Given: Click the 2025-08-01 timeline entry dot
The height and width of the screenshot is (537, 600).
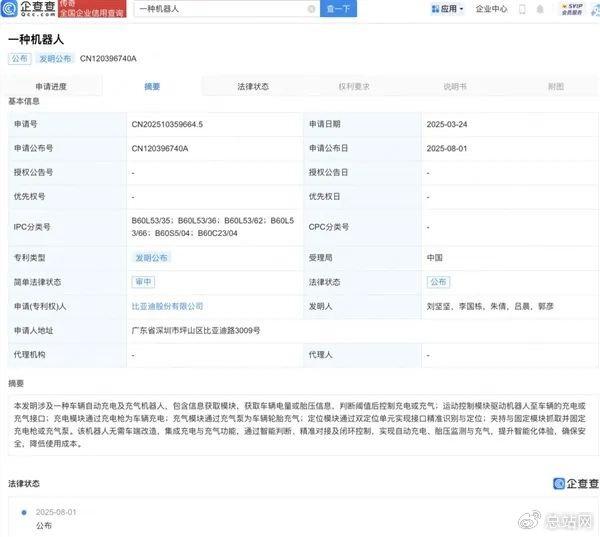Looking at the screenshot, I should (x=24, y=512).
